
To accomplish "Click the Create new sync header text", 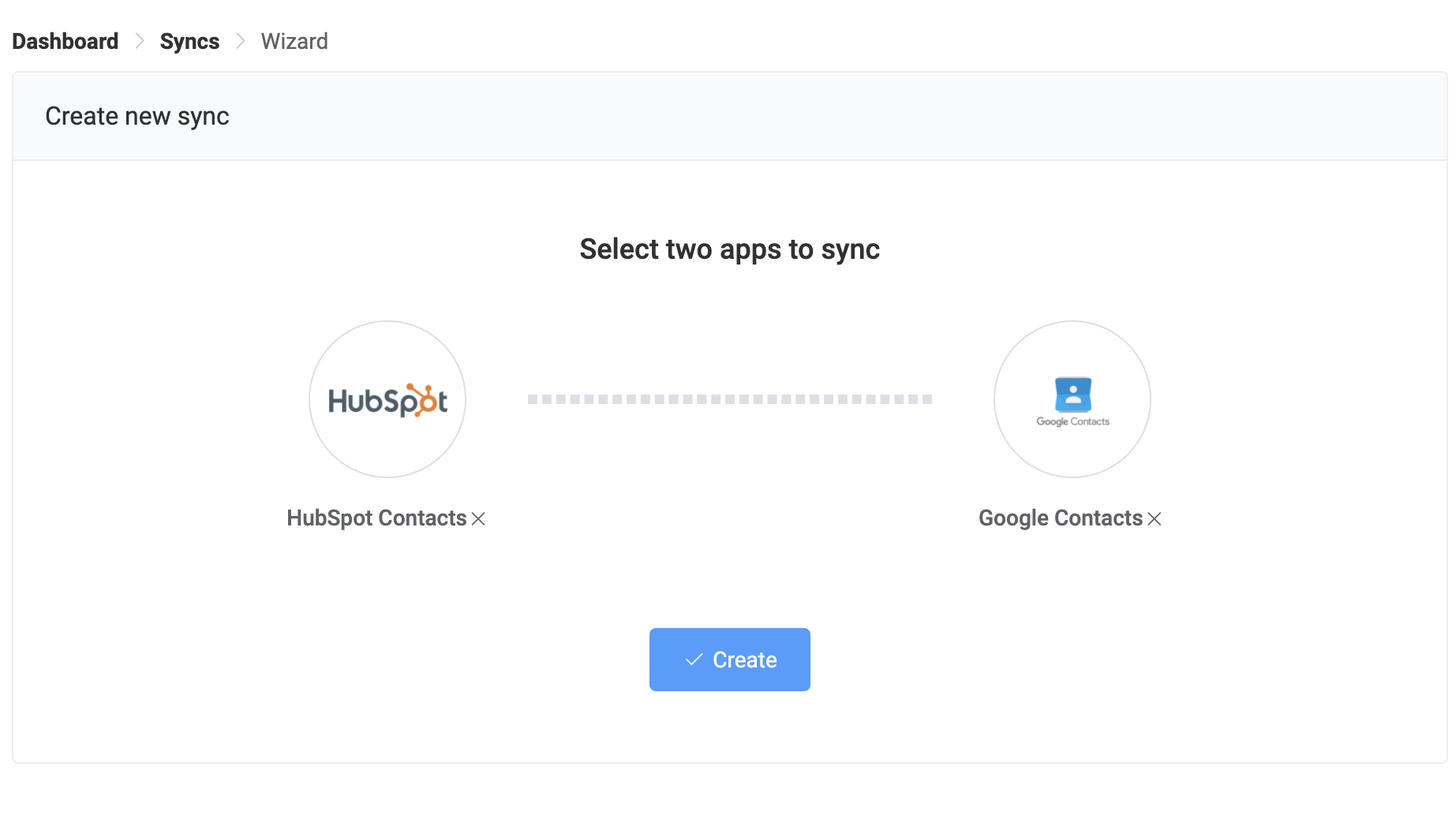I will [x=137, y=116].
